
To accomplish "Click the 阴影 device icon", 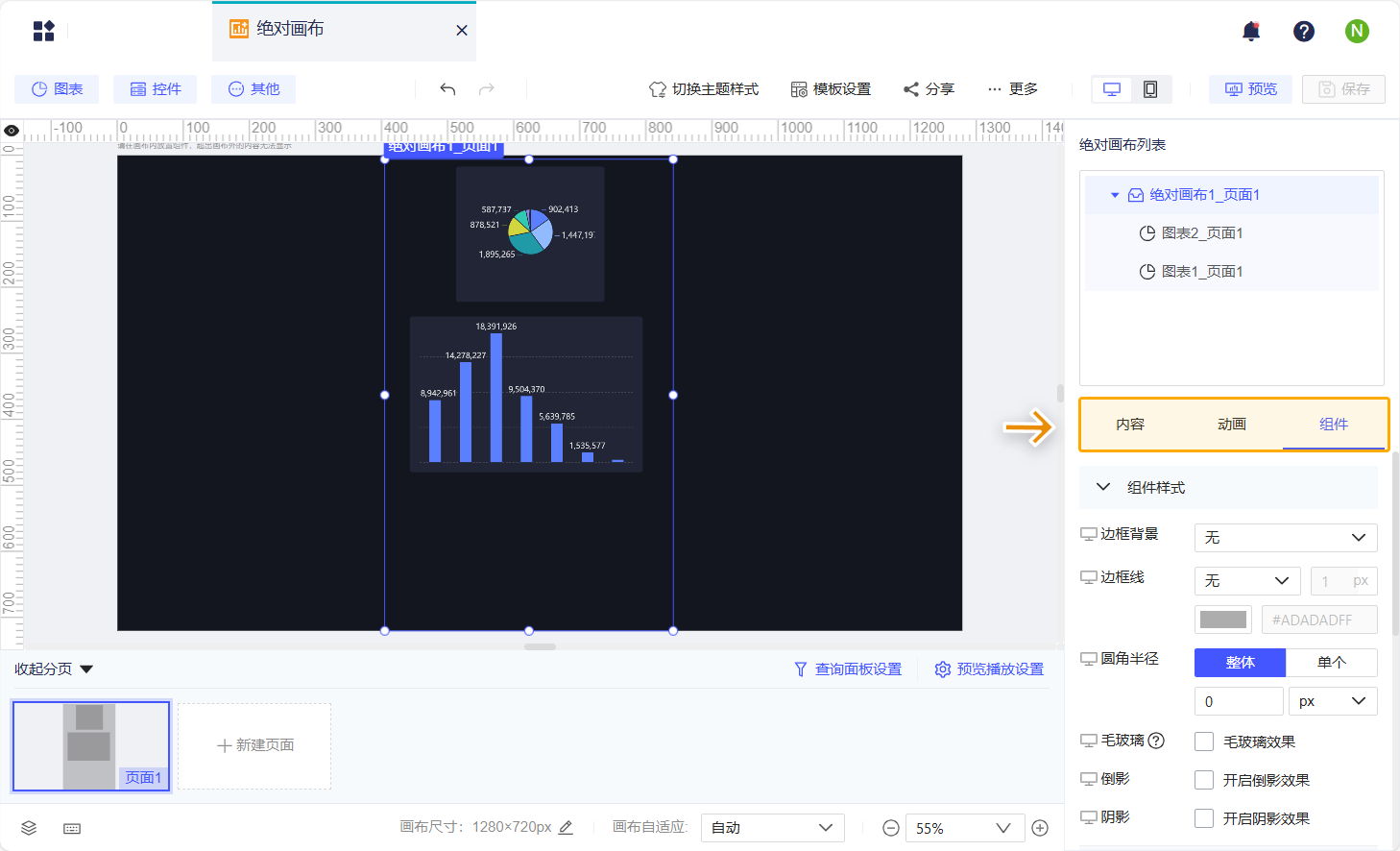I will pyautogui.click(x=1089, y=817).
